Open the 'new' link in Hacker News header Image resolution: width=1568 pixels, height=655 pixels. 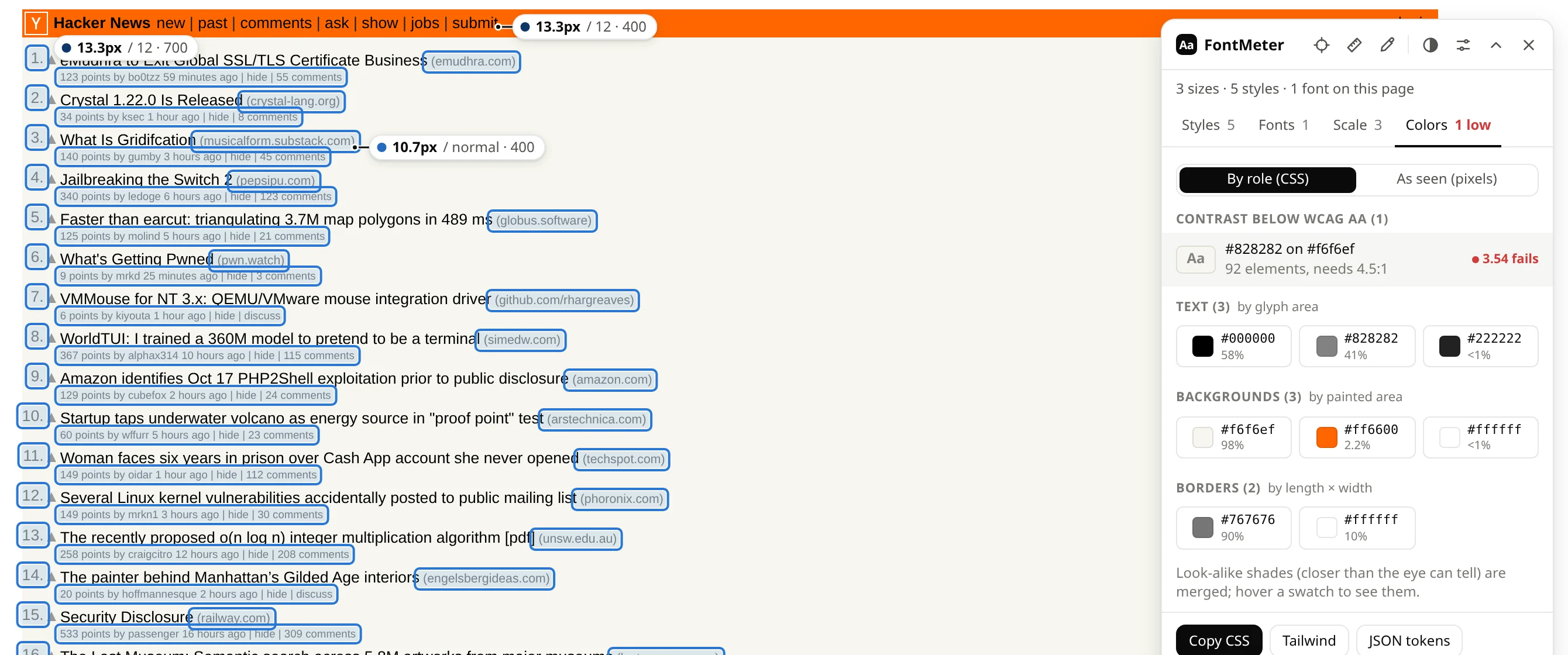coord(170,23)
